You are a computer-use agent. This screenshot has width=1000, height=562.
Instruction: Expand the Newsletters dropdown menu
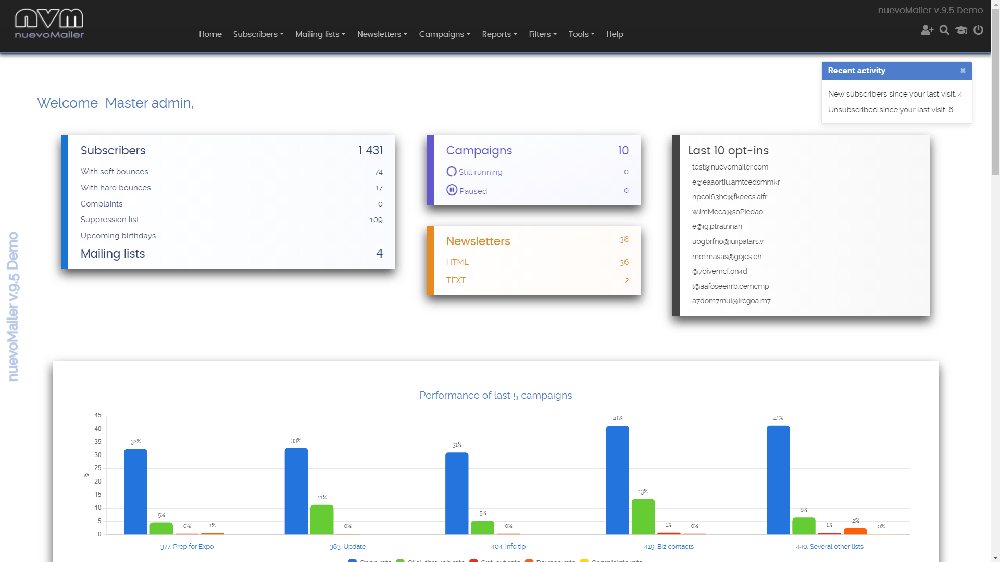(x=382, y=34)
